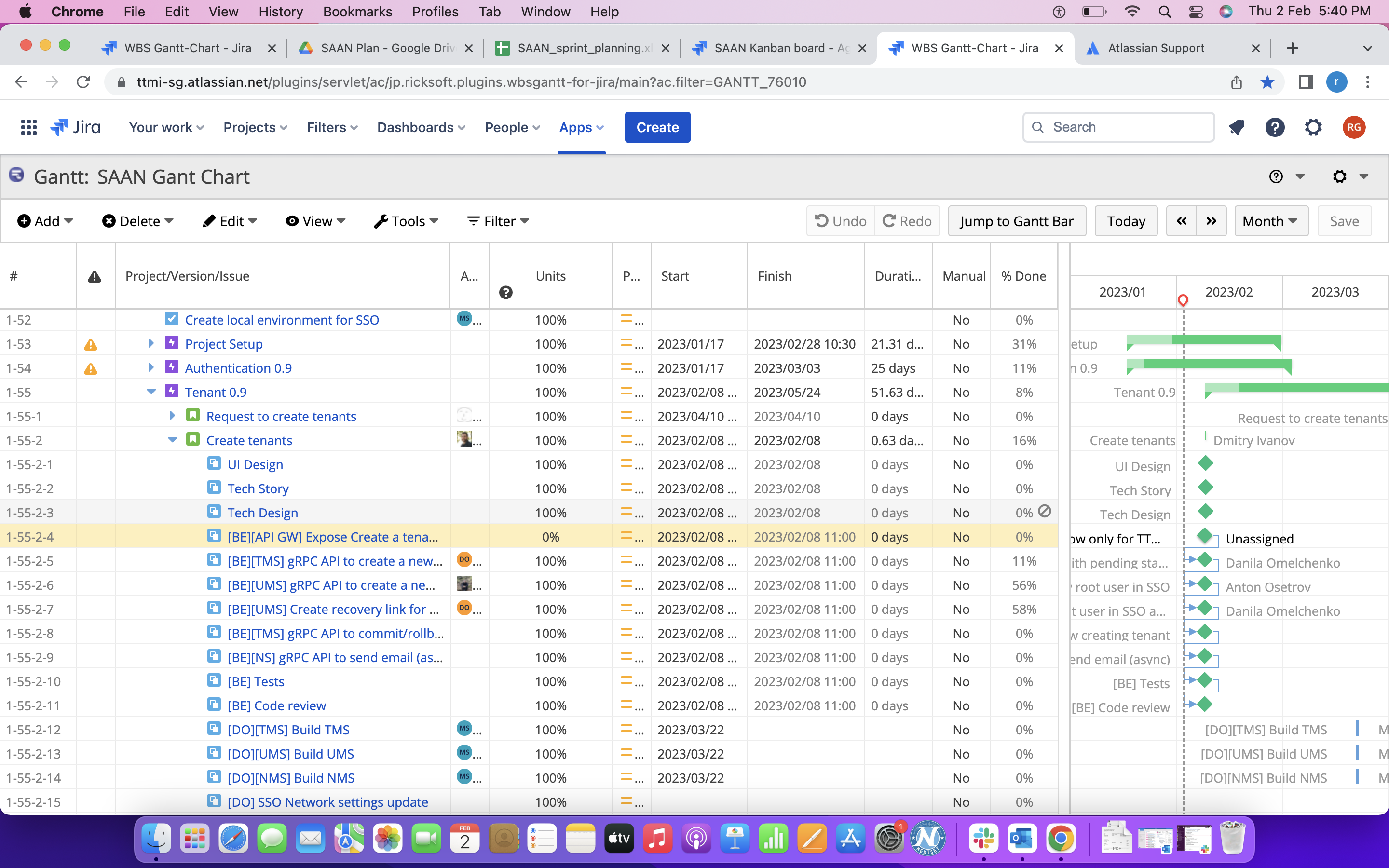The width and height of the screenshot is (1389, 868).
Task: Open the RG profile avatar
Action: tap(1354, 127)
